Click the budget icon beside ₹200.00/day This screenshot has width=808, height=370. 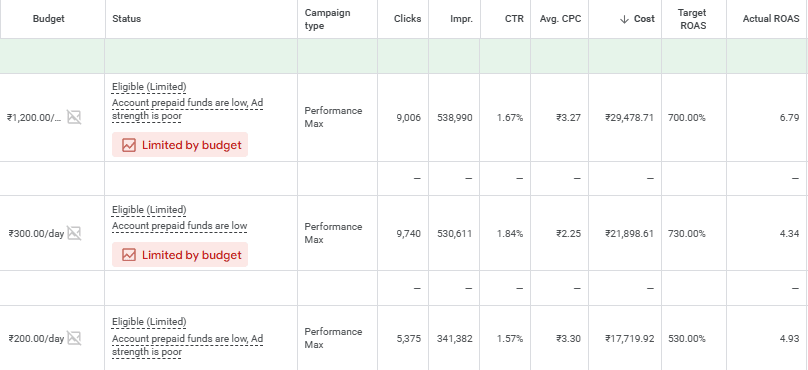74,339
